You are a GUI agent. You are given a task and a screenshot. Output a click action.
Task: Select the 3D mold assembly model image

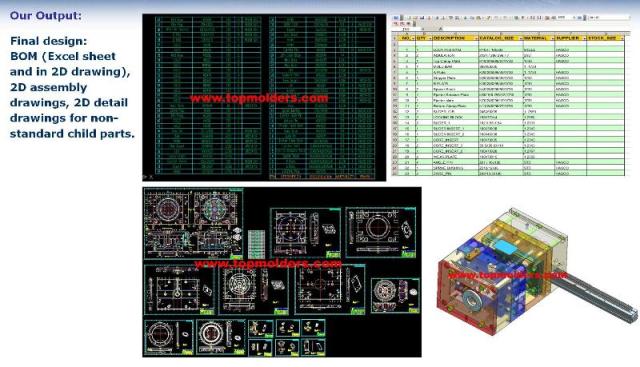click(x=536, y=271)
